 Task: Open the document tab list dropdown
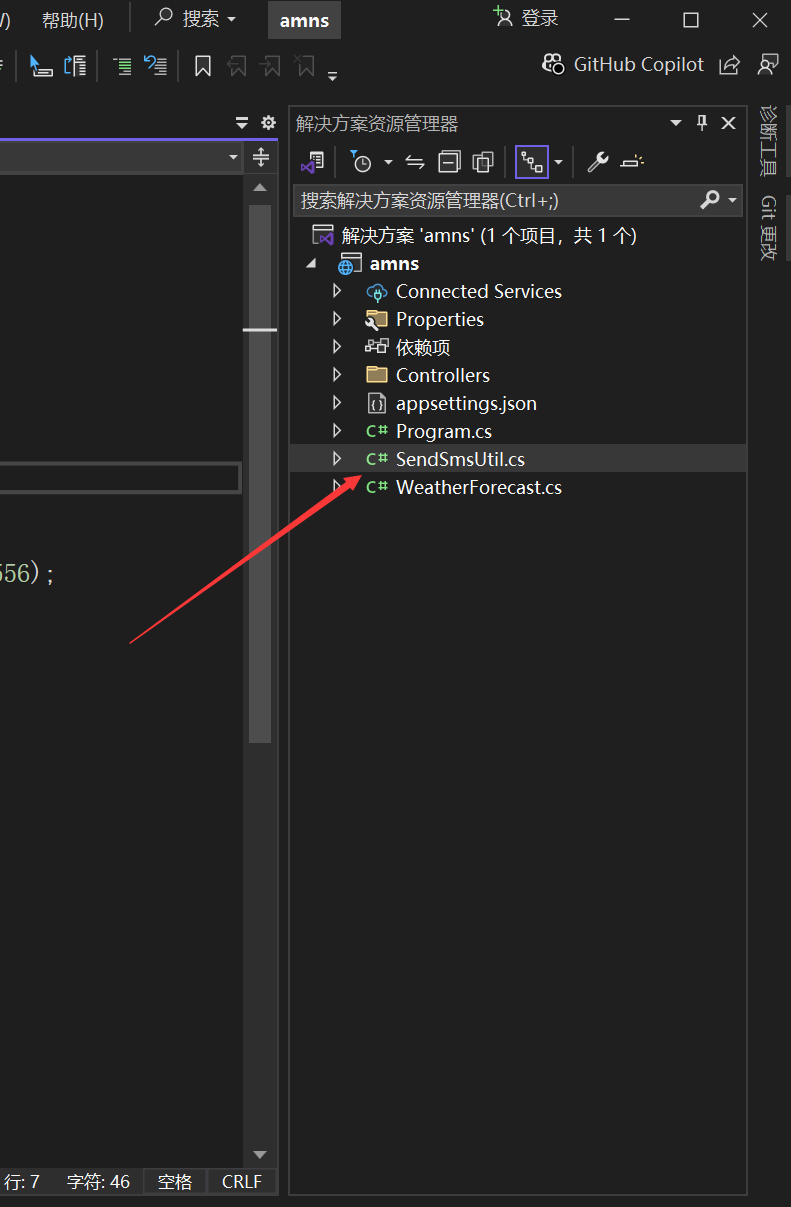click(242, 123)
